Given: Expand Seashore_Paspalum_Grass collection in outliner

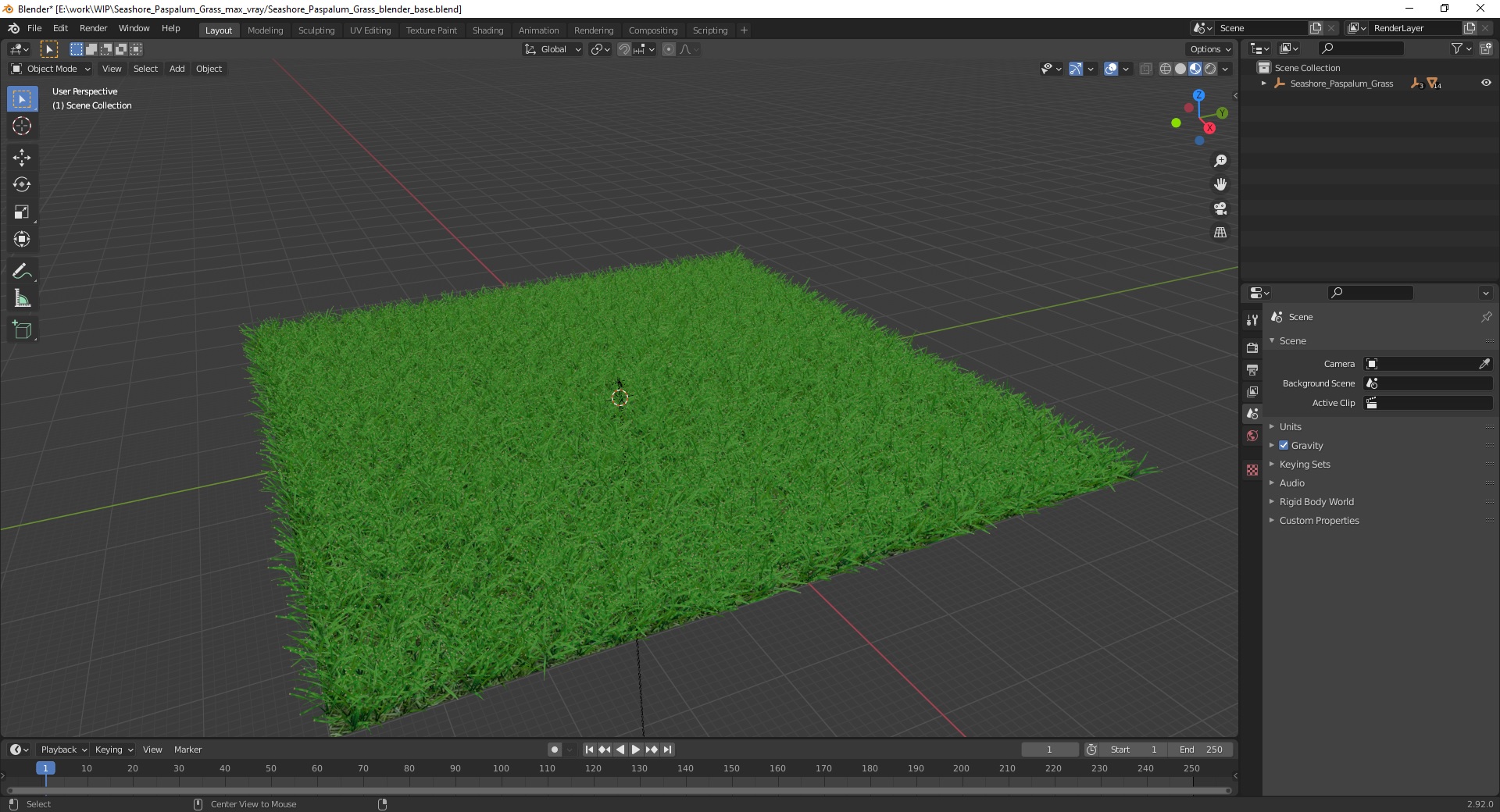Looking at the screenshot, I should coord(1263,84).
